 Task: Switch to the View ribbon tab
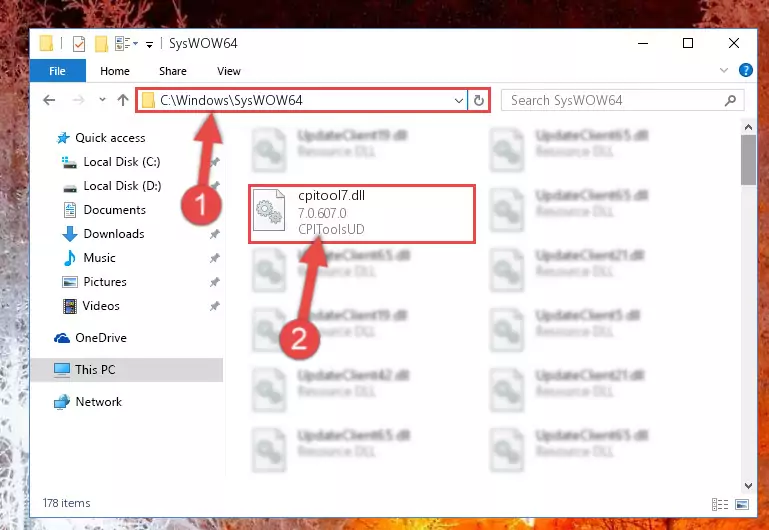coord(229,71)
